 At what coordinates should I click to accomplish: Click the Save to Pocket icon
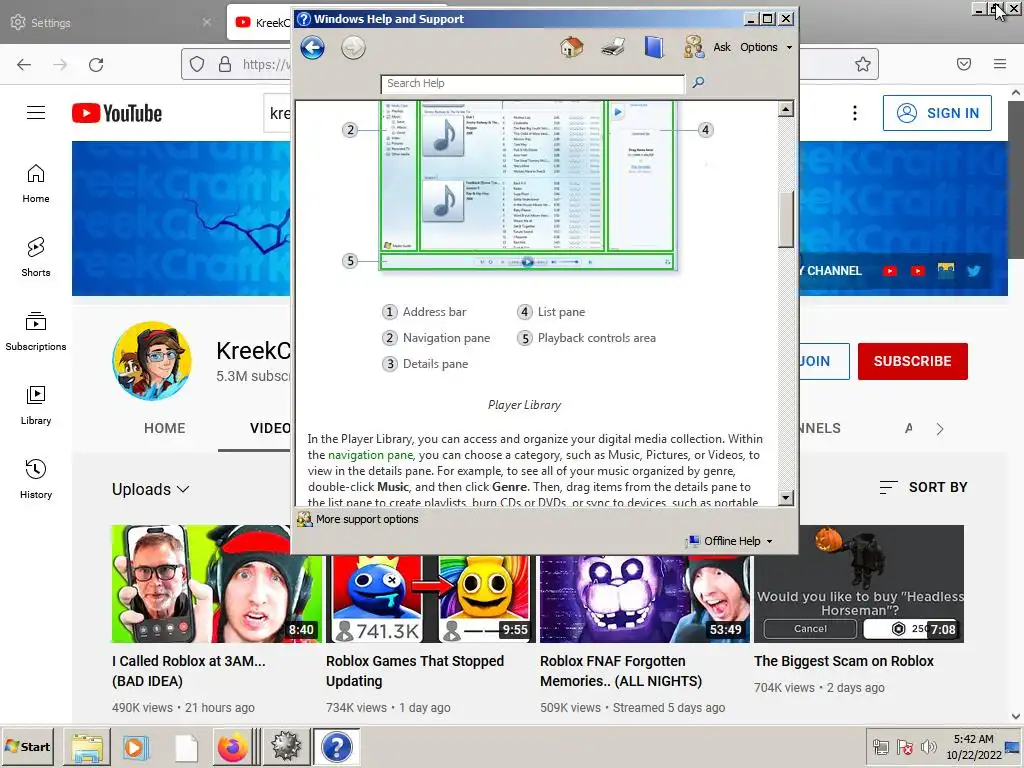(x=963, y=64)
